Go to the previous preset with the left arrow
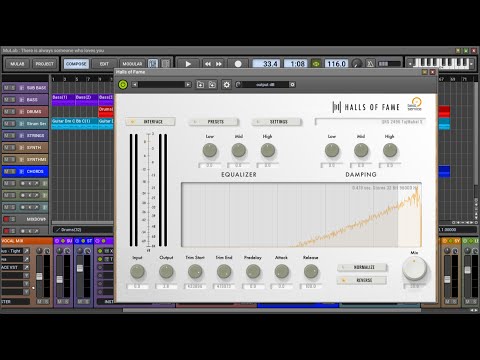 click(x=135, y=85)
